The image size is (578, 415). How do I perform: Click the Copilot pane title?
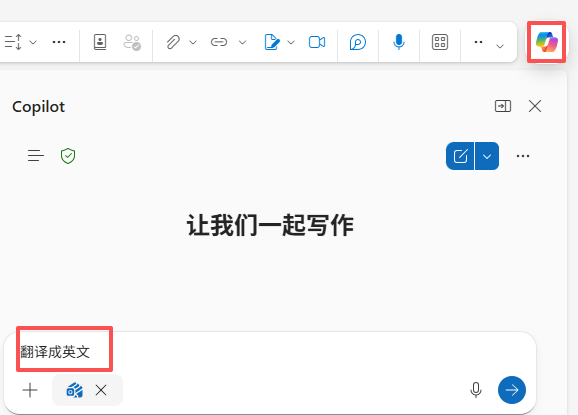39,107
